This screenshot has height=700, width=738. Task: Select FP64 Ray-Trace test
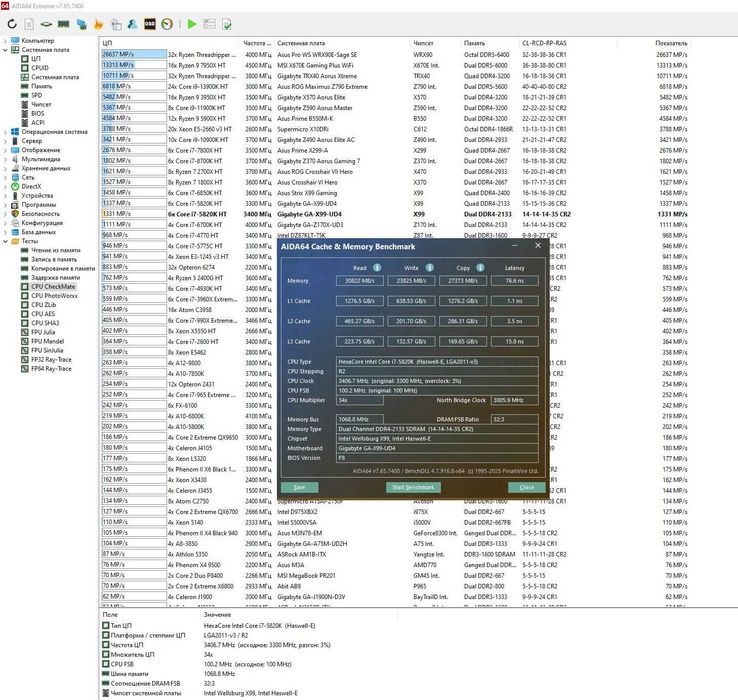tap(51, 369)
